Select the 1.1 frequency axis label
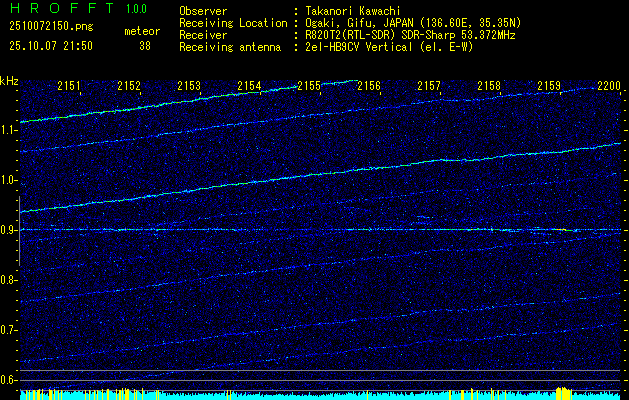 coord(9,129)
